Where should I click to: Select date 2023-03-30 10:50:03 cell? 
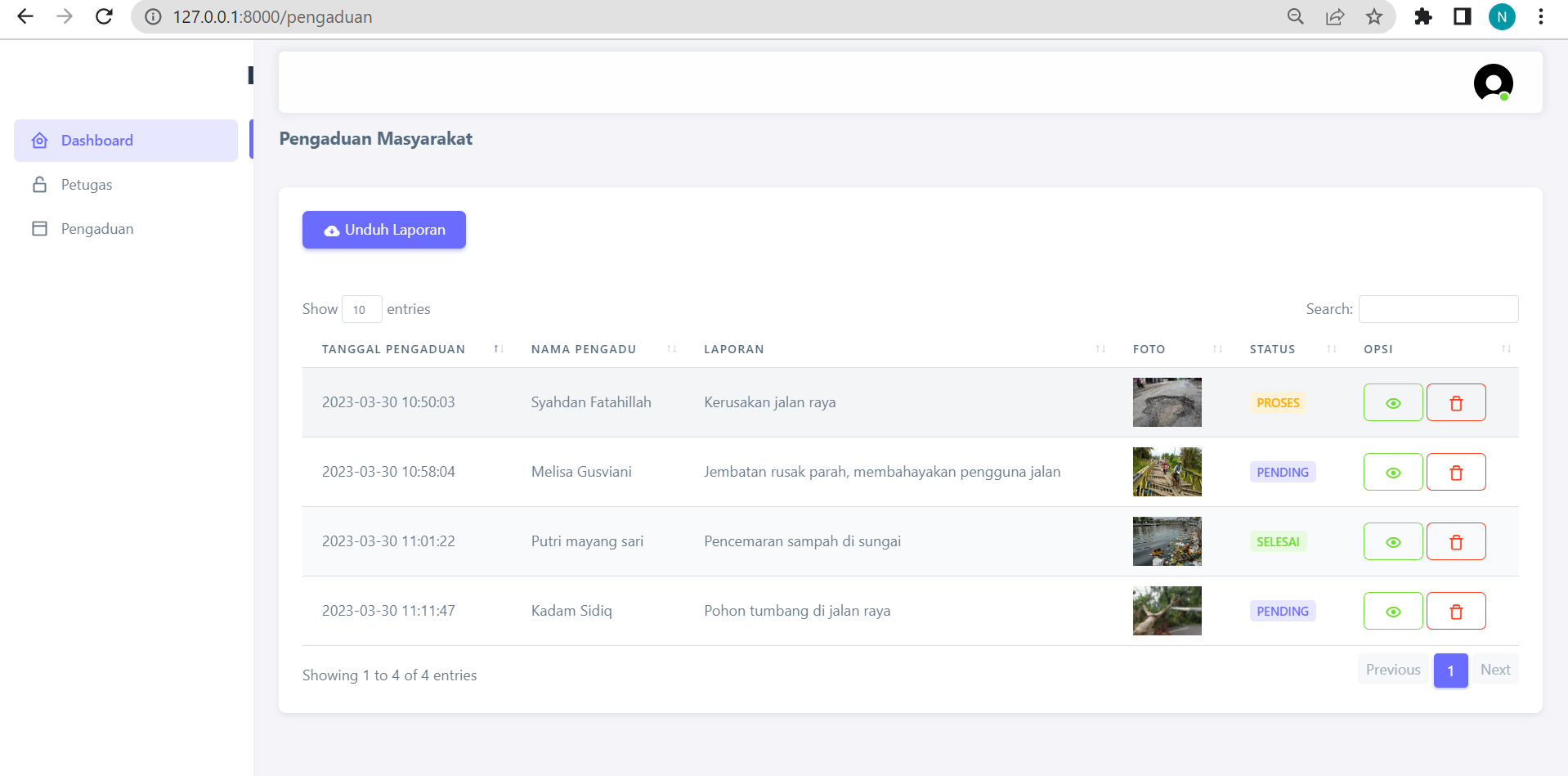388,402
